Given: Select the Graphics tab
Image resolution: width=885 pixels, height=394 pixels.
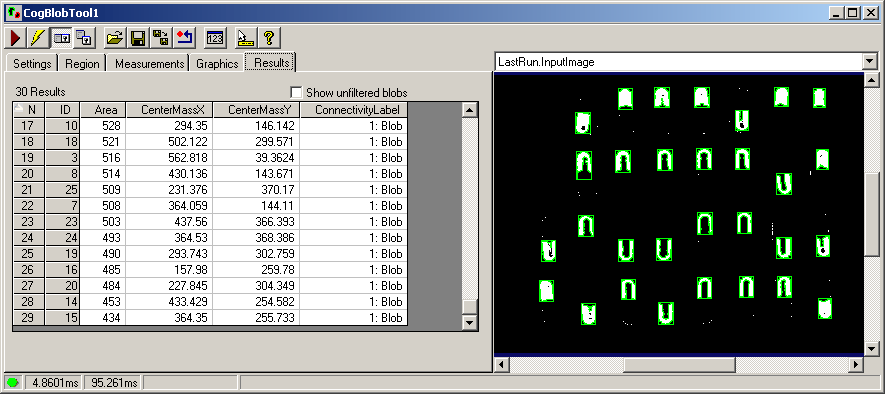Looking at the screenshot, I should (217, 64).
